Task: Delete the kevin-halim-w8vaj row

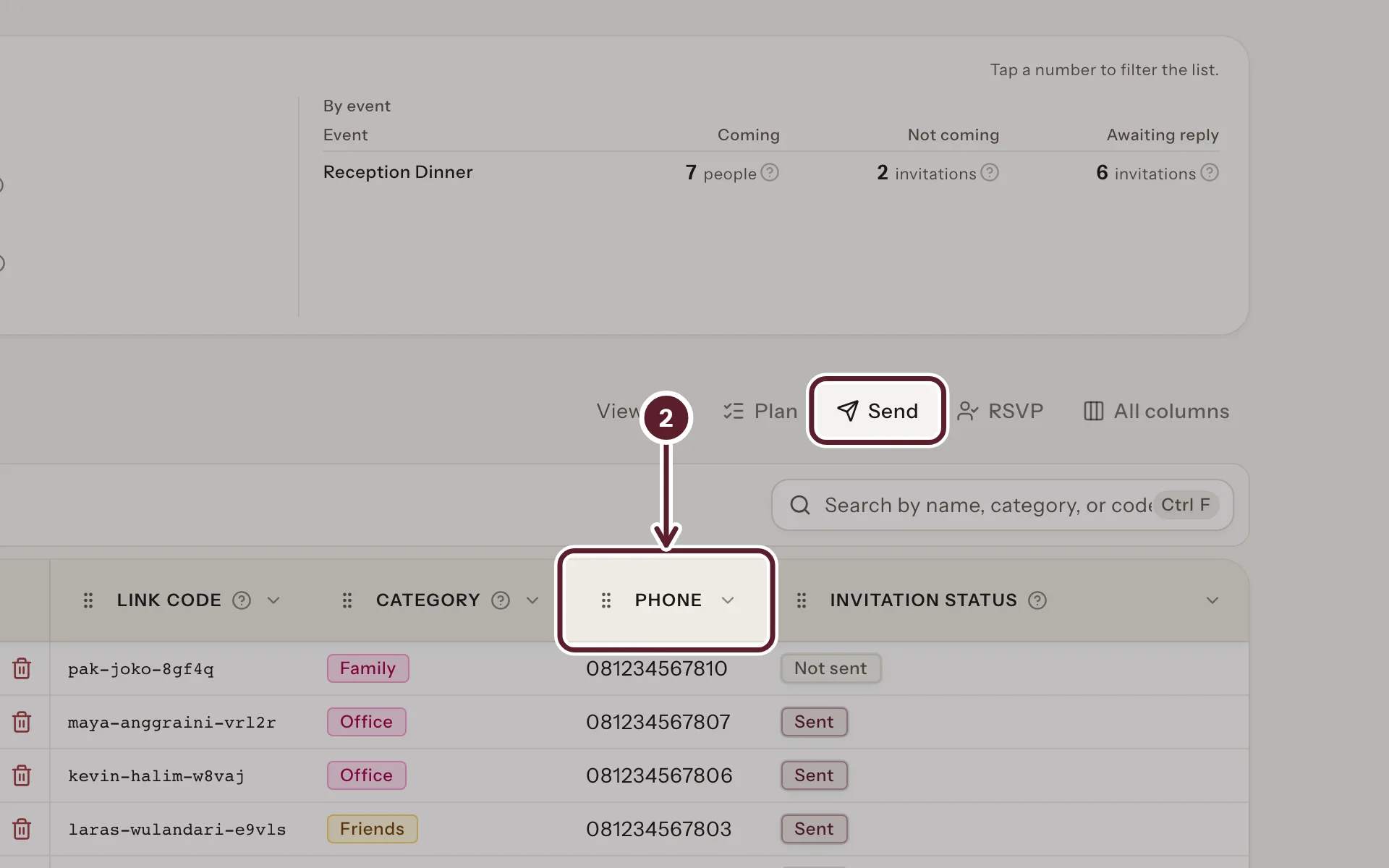Action: [x=22, y=775]
